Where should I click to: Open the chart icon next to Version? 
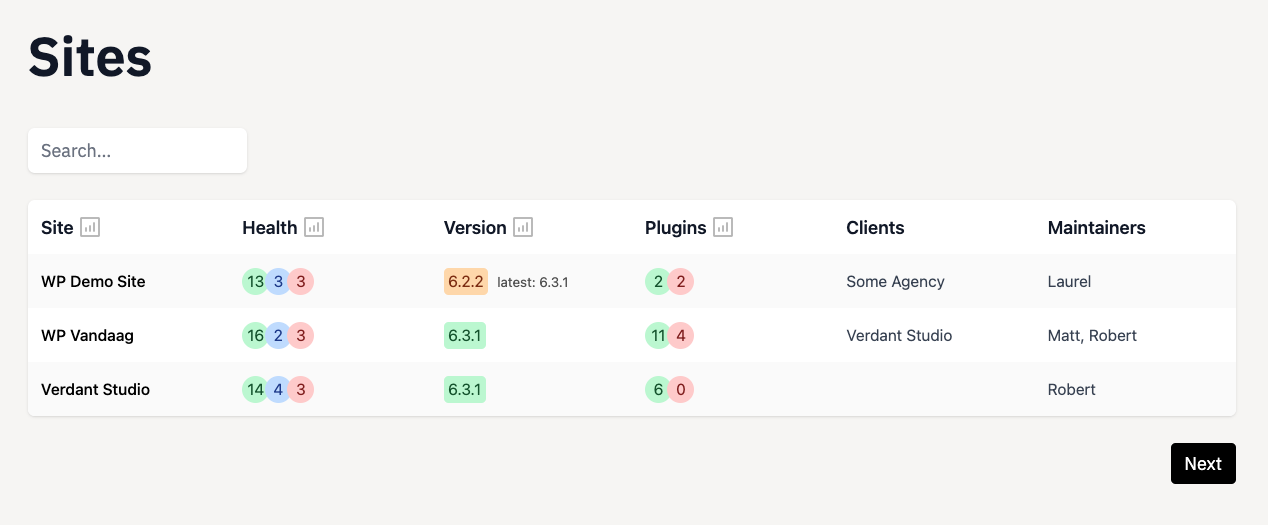coord(523,227)
